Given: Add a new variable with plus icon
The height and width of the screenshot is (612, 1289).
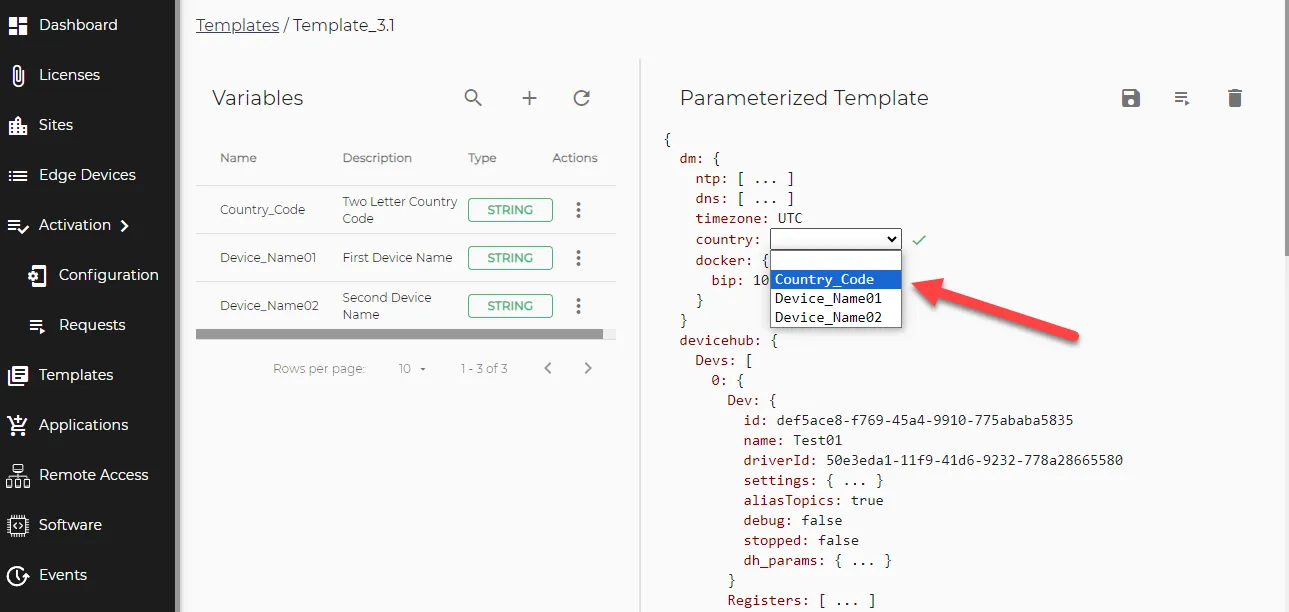Looking at the screenshot, I should point(530,98).
